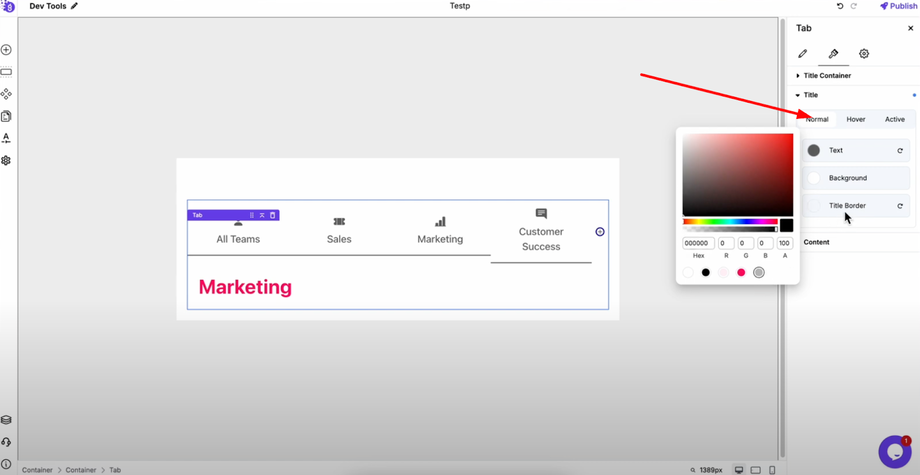Viewport: 920px width, 475px height.
Task: Click the B value input field
Action: 765,243
